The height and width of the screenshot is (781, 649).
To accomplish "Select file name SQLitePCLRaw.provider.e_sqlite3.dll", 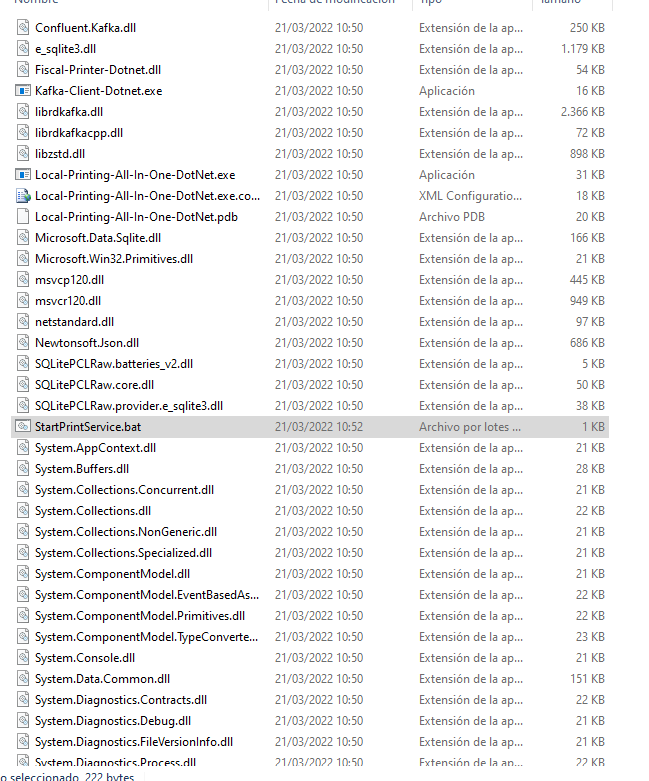I will tap(129, 406).
